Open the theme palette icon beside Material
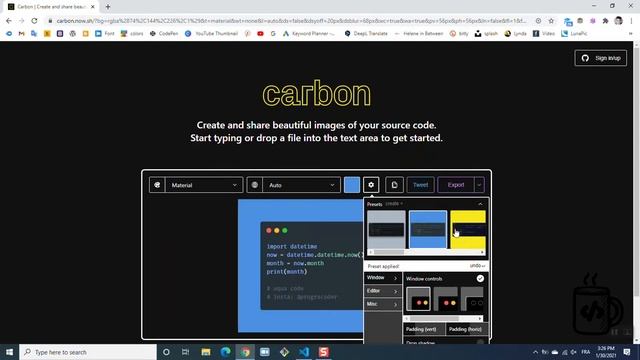The width and height of the screenshot is (640, 360). [157, 185]
